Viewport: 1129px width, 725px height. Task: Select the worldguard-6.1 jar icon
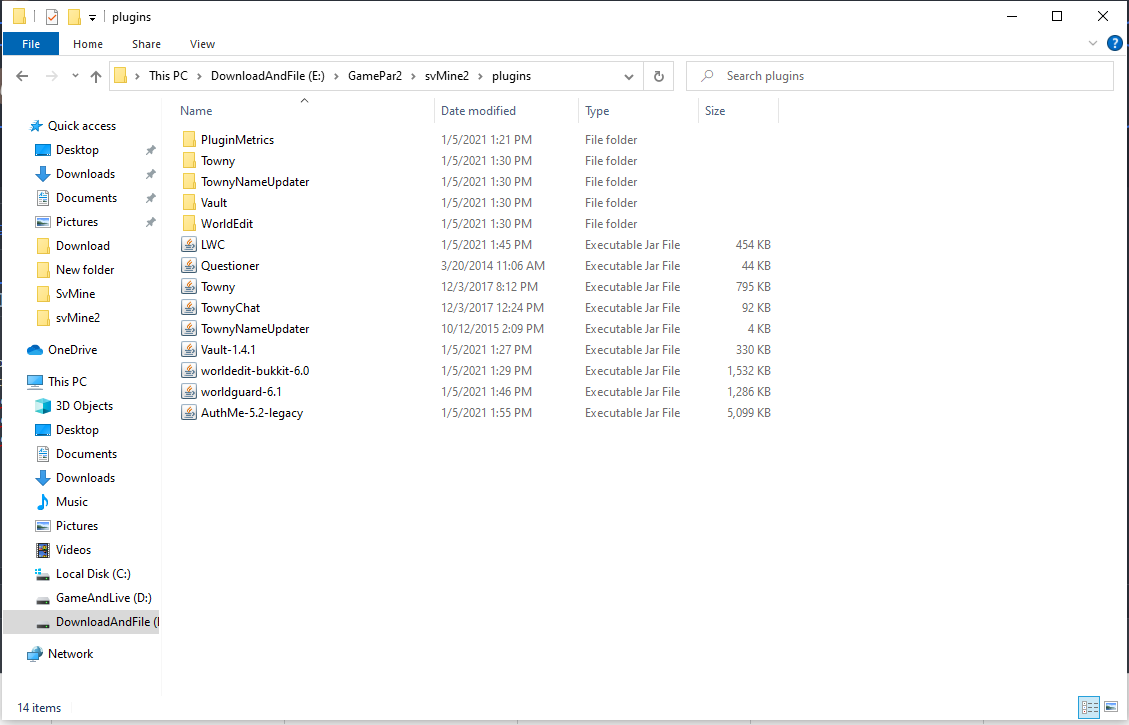click(189, 392)
